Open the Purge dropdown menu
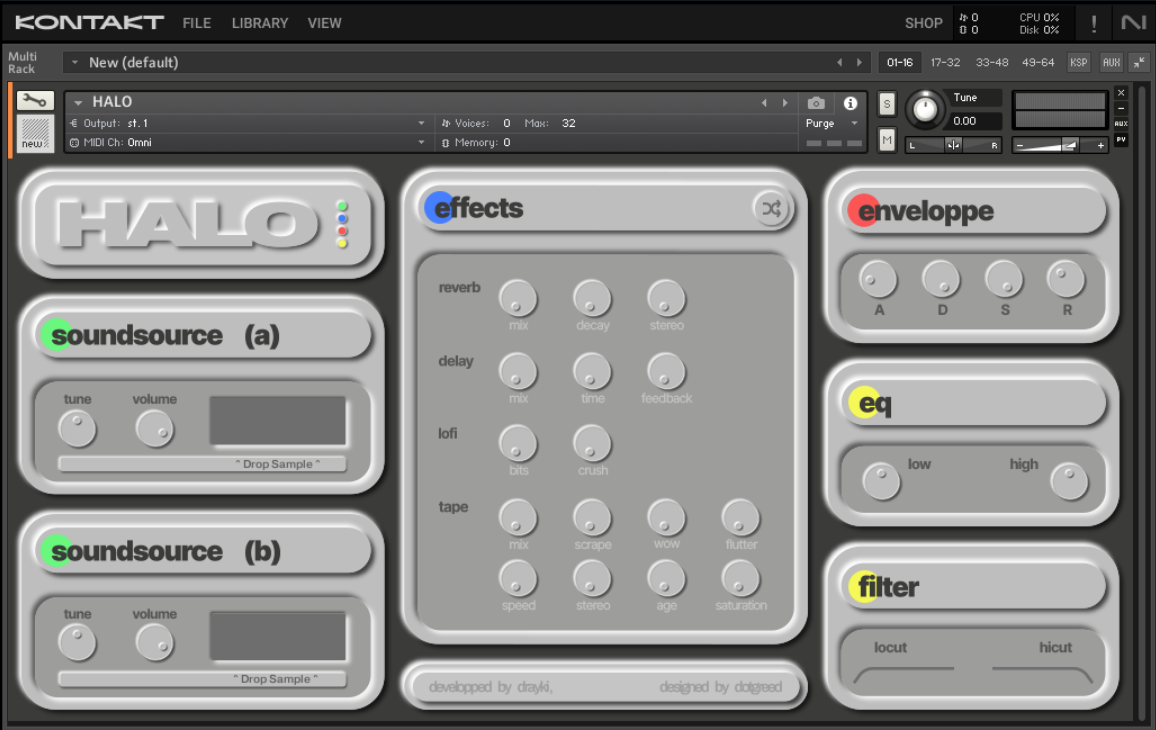 [x=832, y=123]
